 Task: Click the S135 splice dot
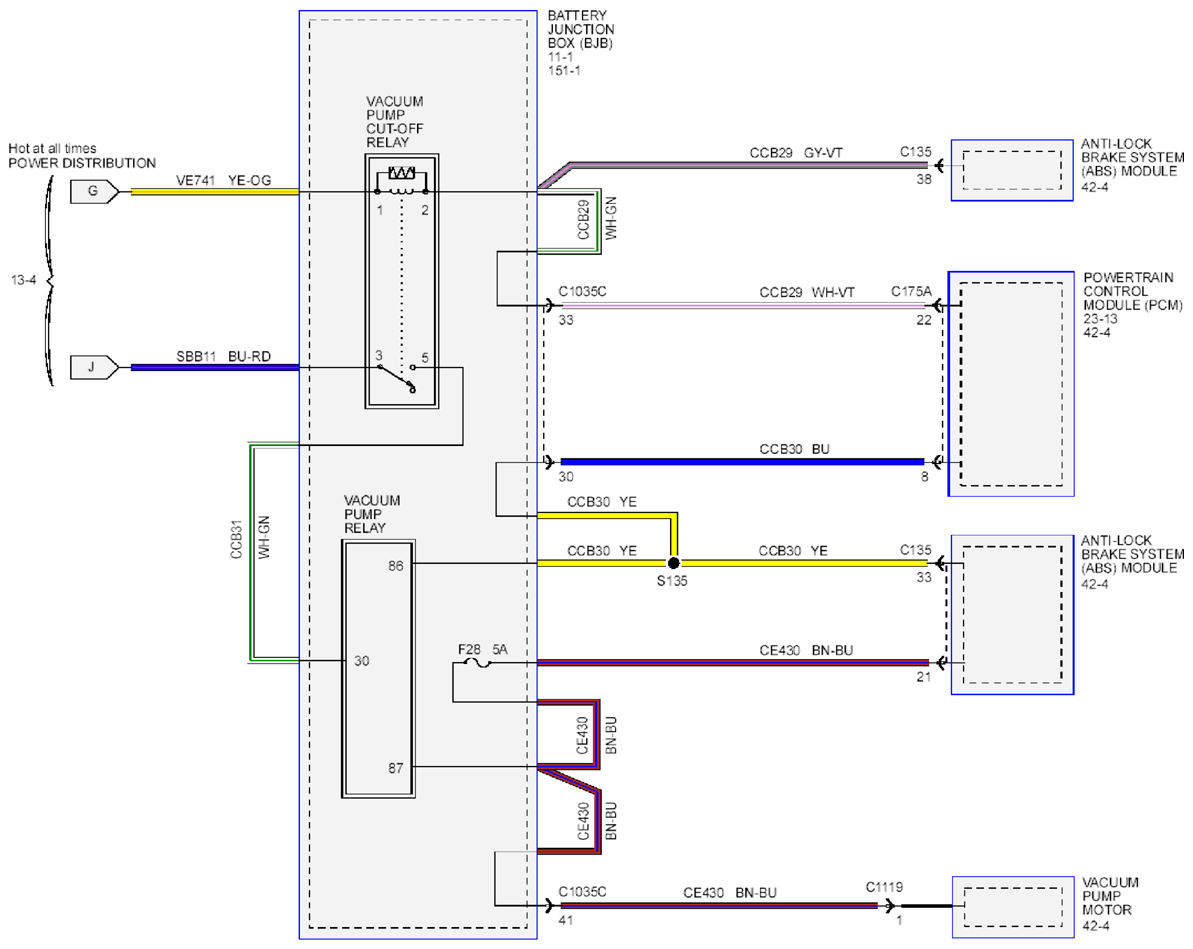pos(673,564)
